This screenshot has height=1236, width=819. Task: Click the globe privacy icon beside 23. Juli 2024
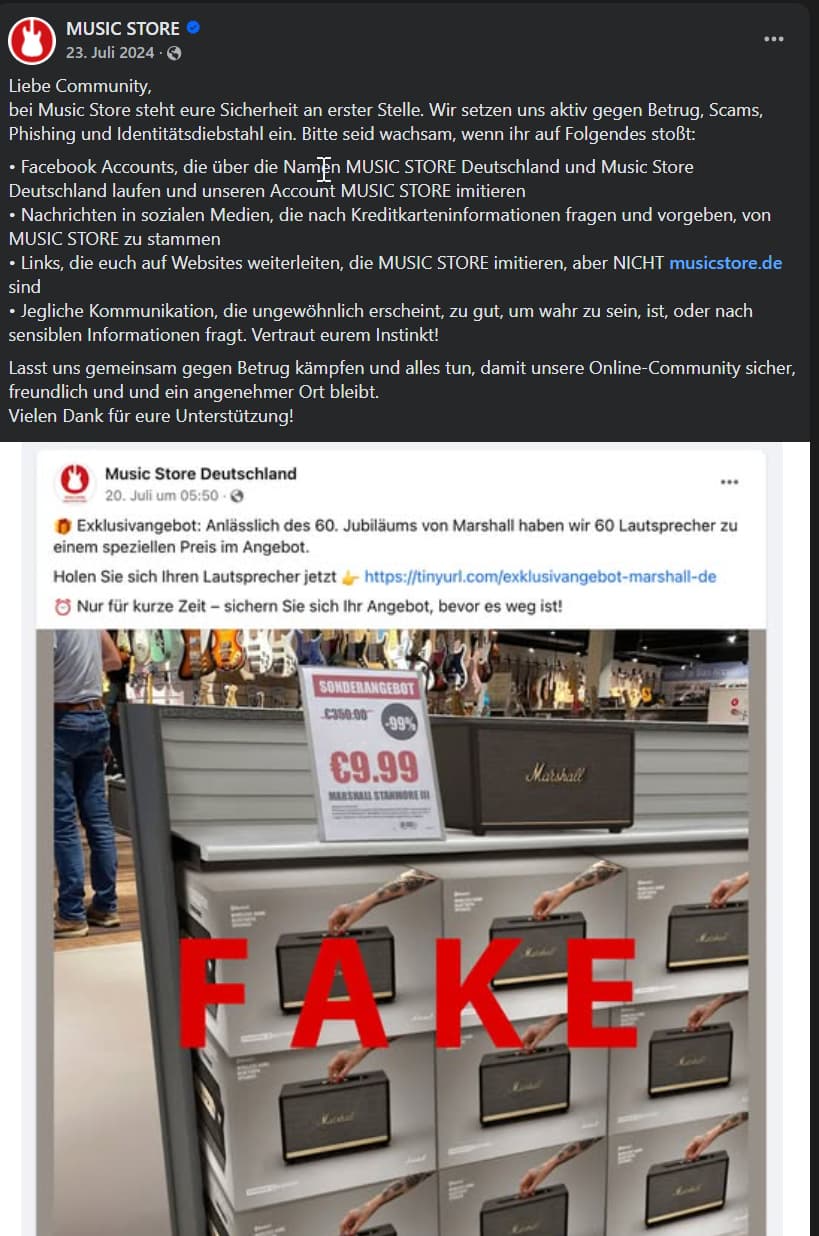click(x=175, y=52)
